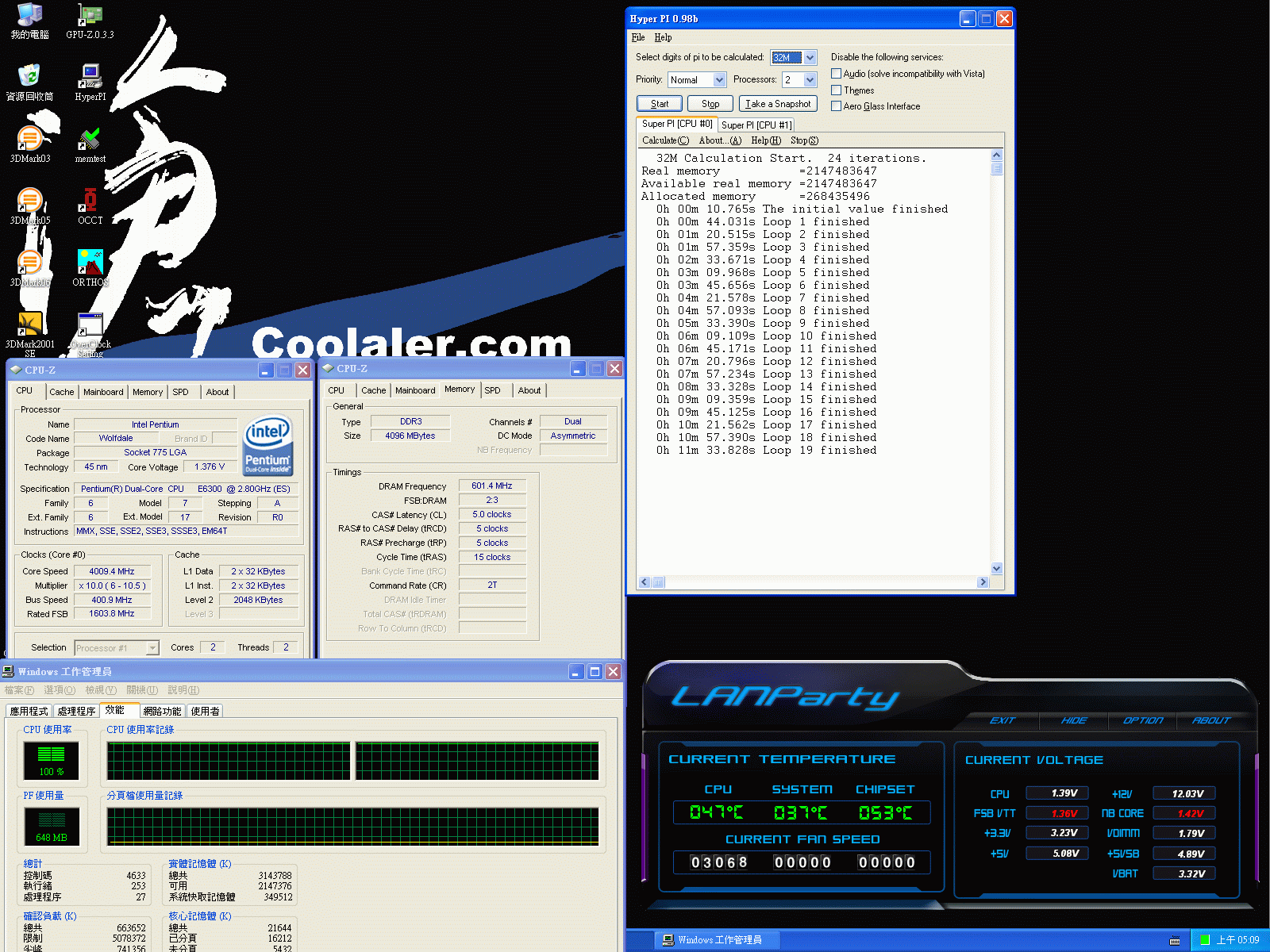Open the Stop(S) menu in Super PI

click(804, 140)
